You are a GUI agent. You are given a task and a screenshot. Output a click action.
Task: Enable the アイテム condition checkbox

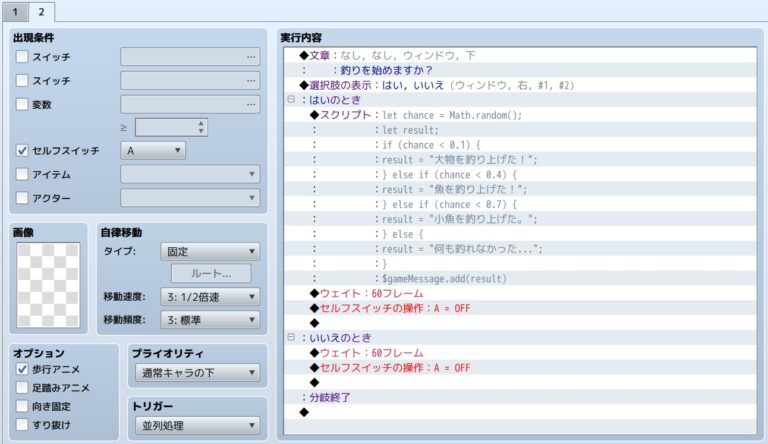coord(23,174)
